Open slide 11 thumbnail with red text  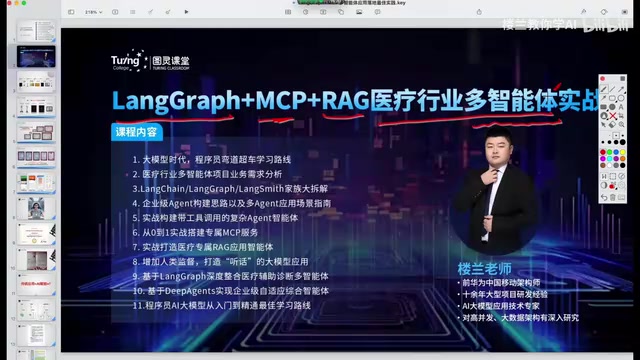36,284
